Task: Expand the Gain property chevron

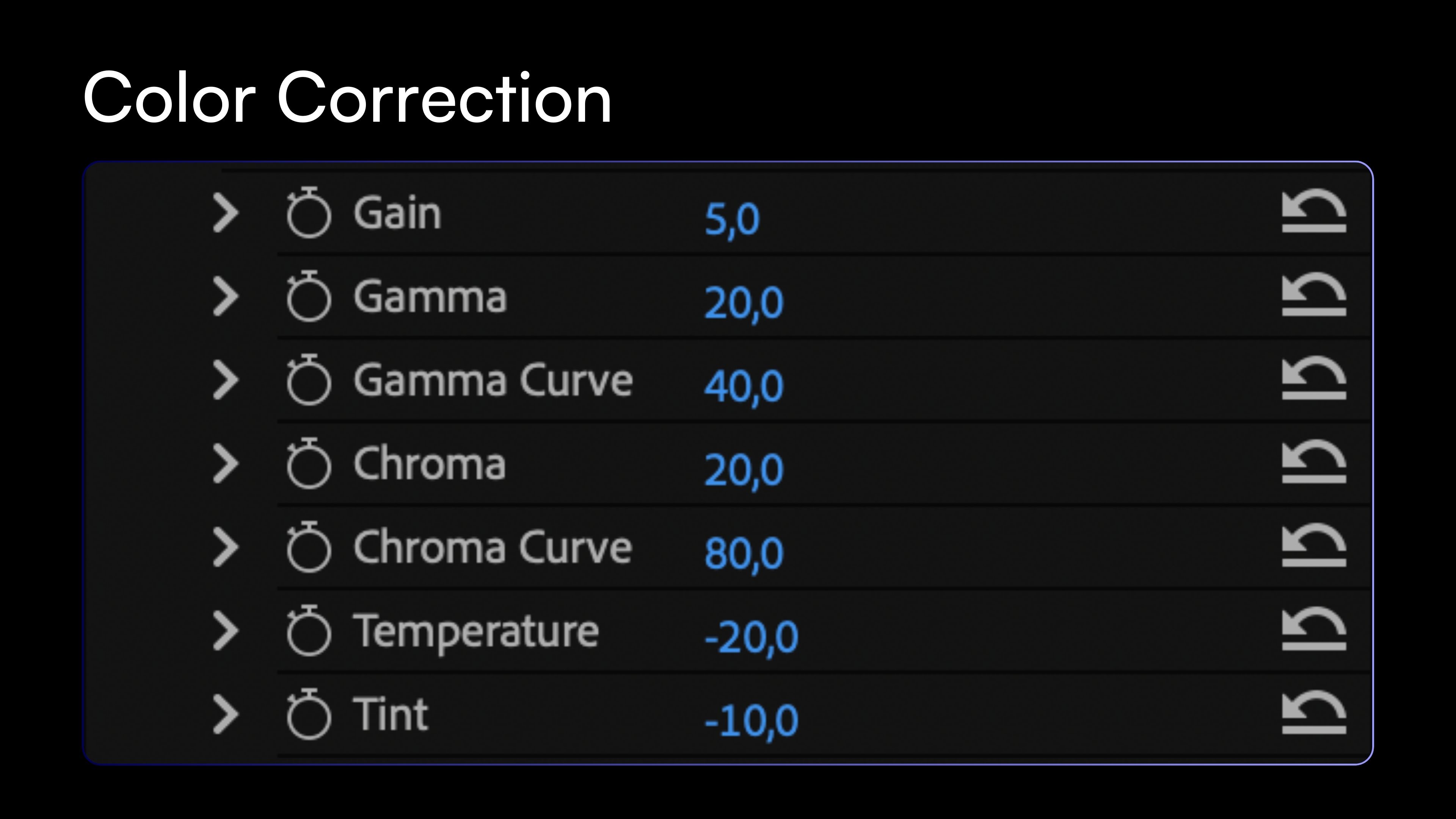Action: click(x=226, y=212)
